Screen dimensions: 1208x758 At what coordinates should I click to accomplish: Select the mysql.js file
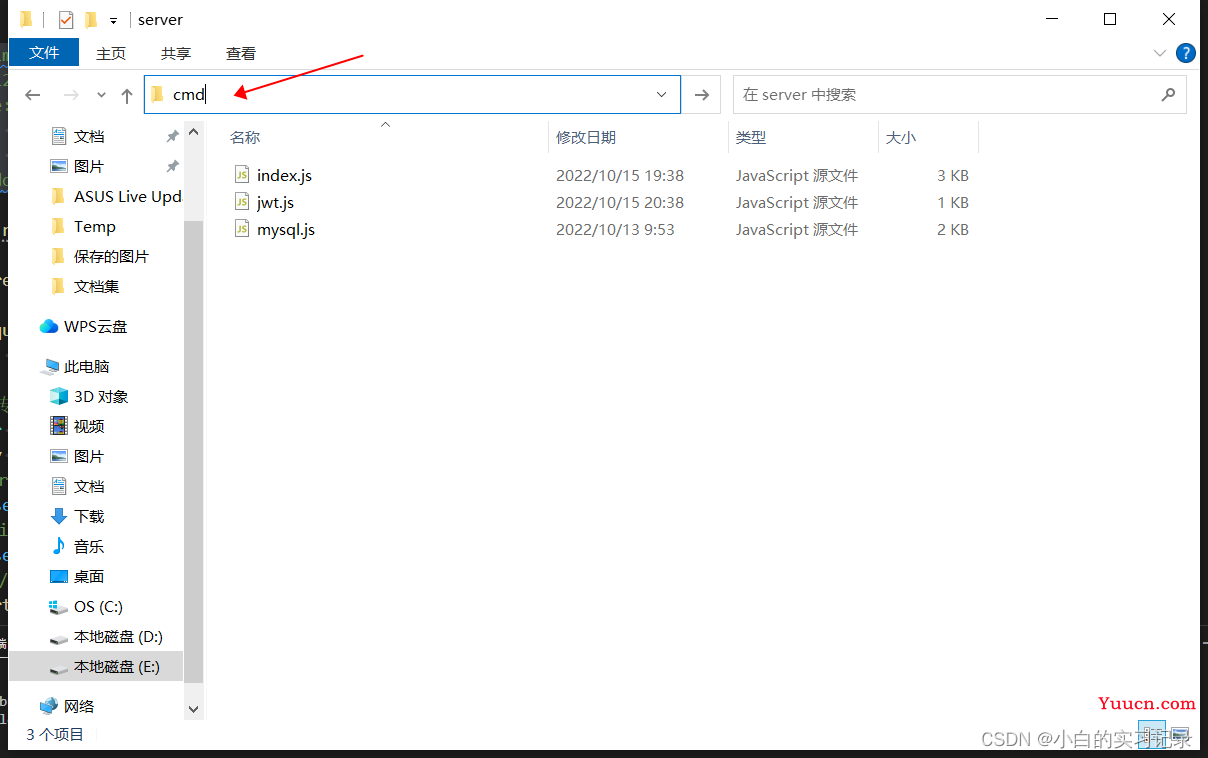286,229
